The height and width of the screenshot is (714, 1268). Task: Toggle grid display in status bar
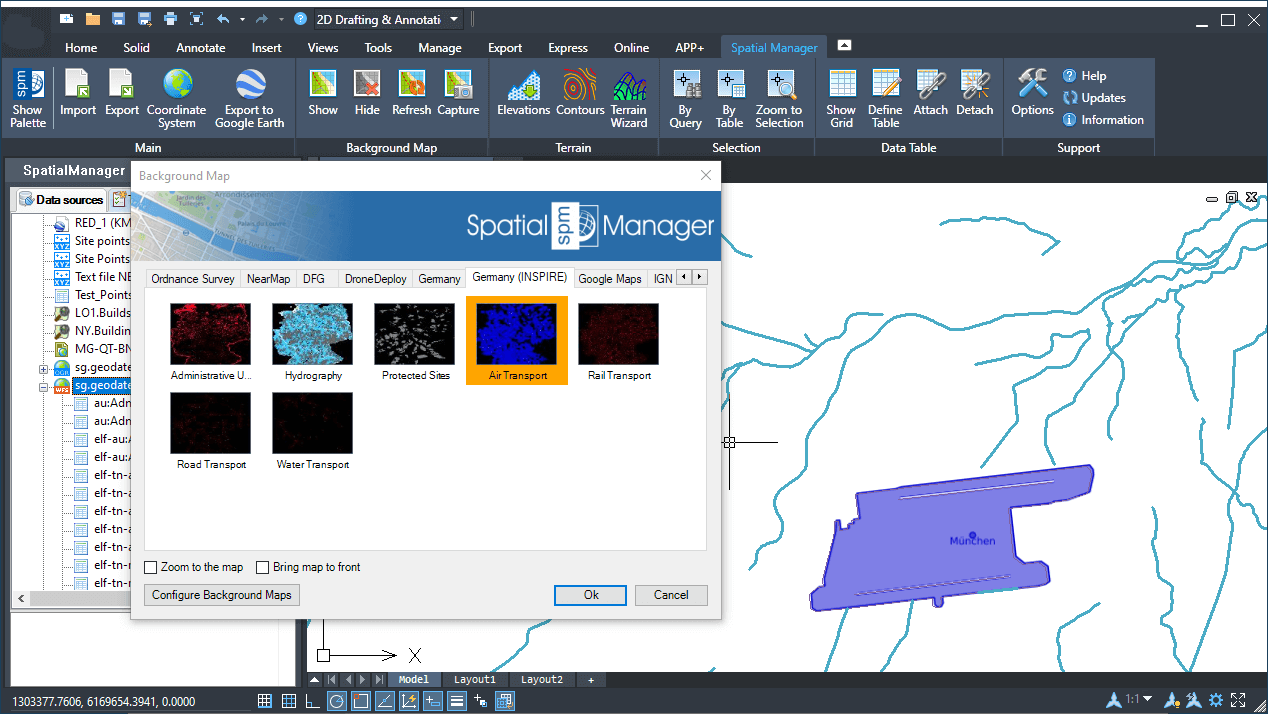coord(264,701)
